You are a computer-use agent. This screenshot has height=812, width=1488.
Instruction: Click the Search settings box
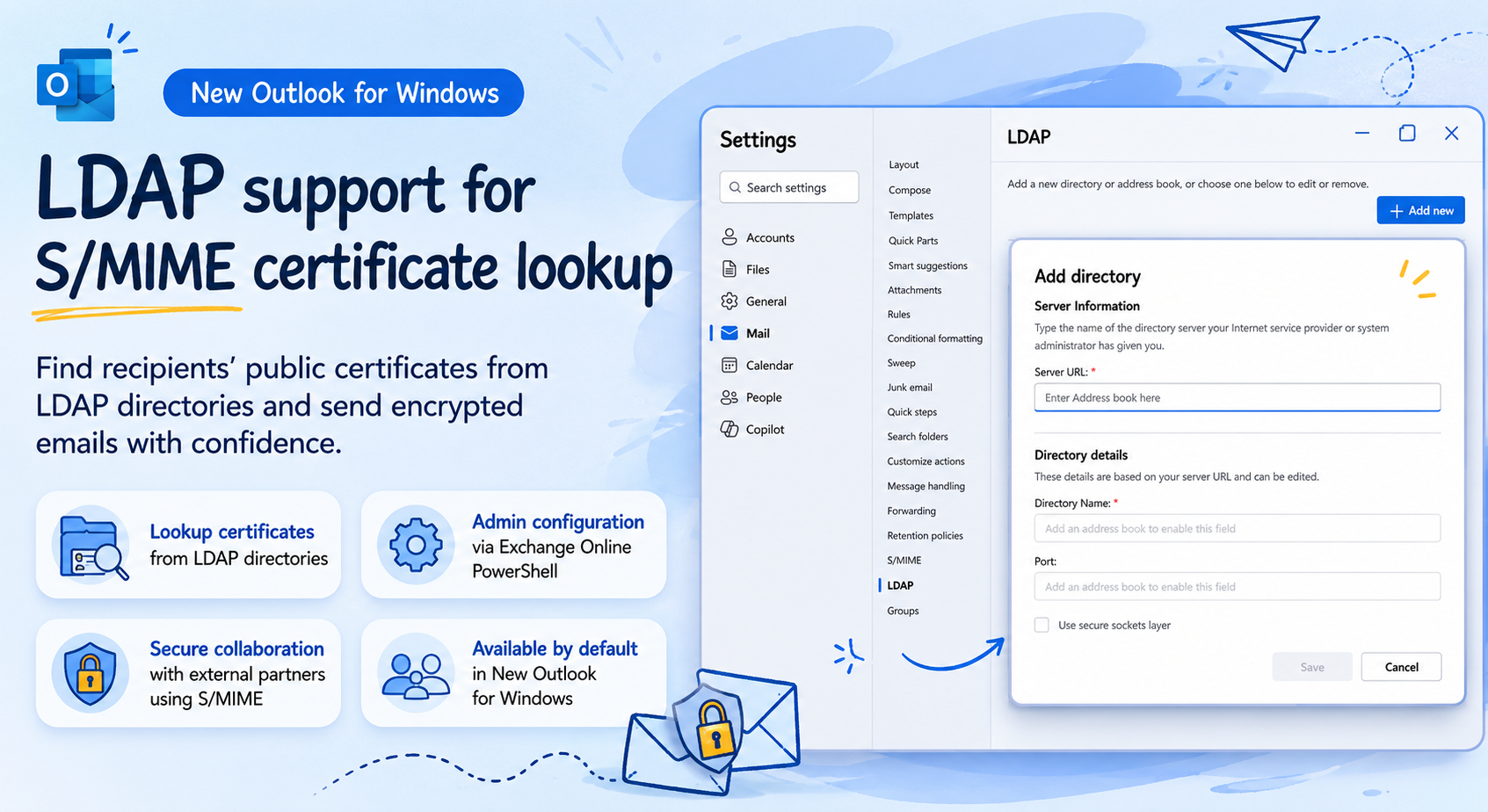click(x=789, y=187)
